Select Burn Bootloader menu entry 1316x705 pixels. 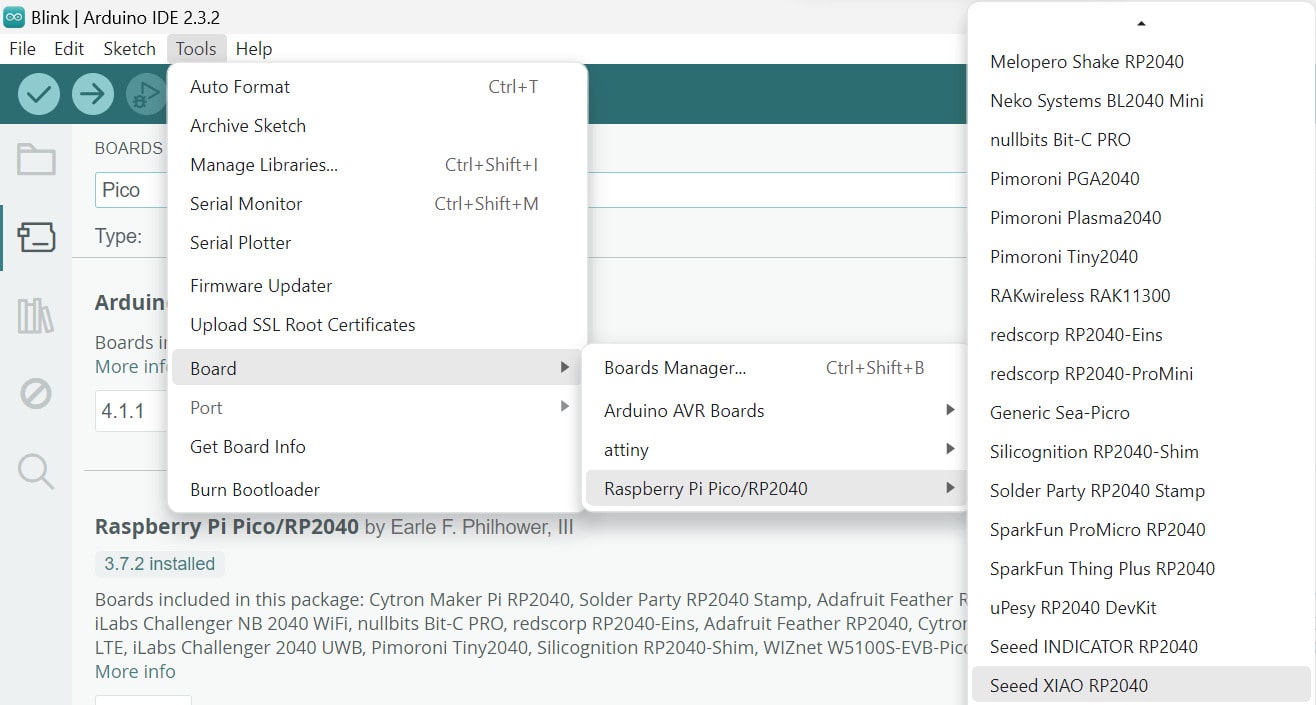[x=377, y=490]
